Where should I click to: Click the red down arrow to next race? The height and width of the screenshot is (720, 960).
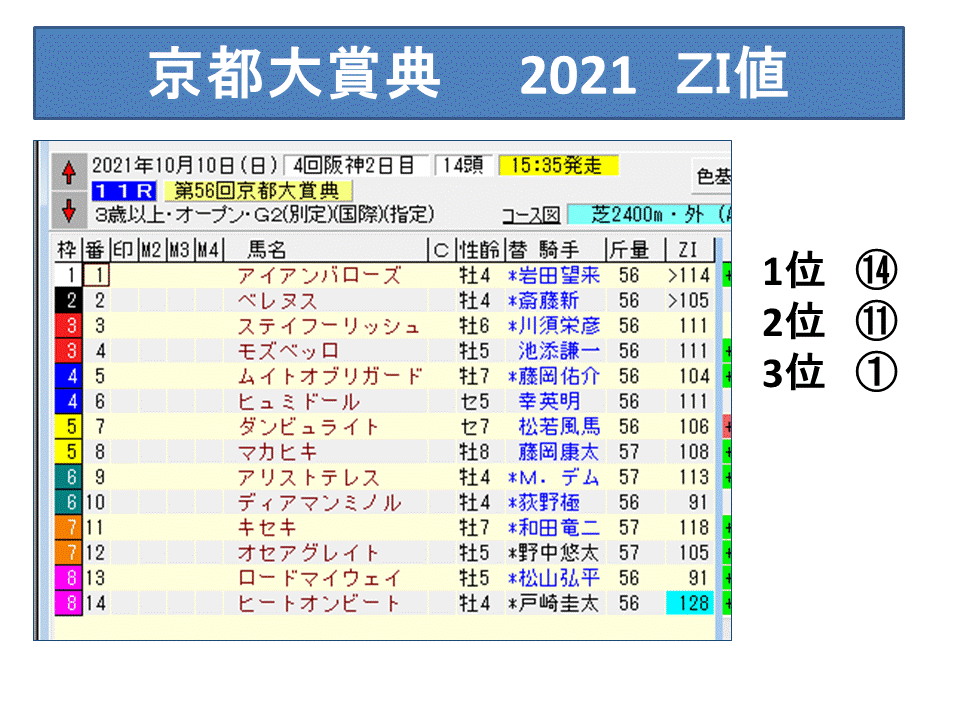(x=68, y=210)
